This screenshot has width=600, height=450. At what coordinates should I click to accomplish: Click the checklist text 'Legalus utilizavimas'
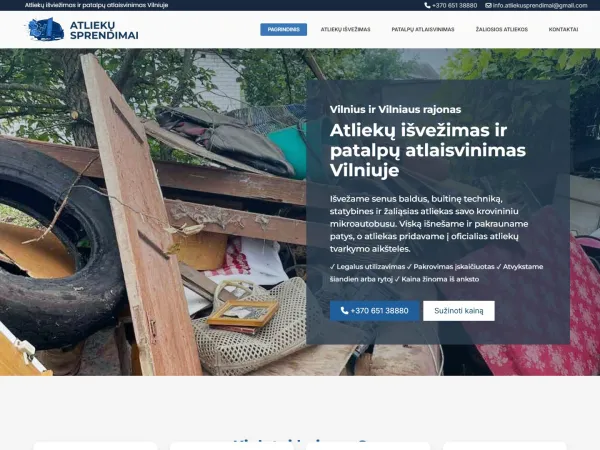371,267
